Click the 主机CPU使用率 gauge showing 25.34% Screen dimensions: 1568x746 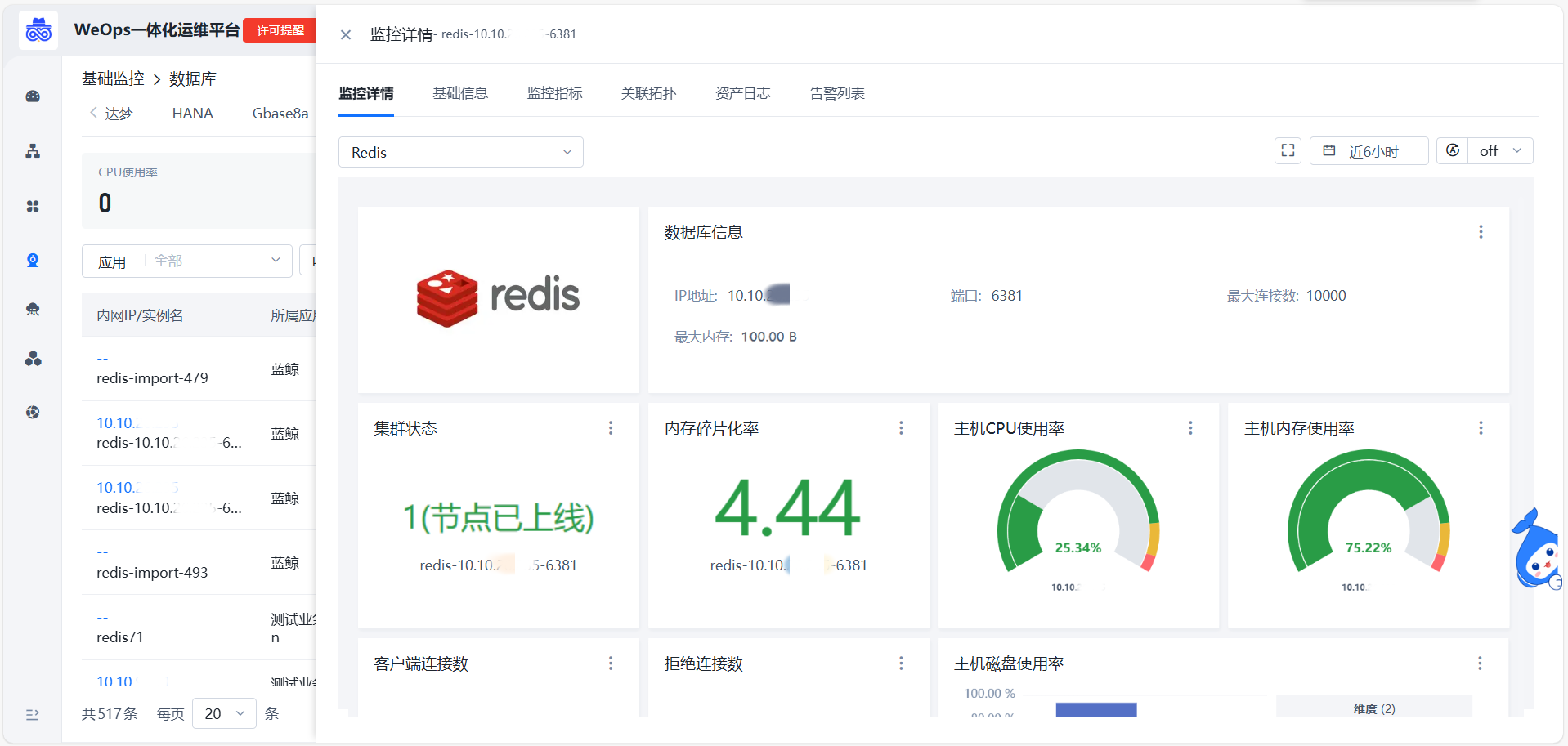[x=1078, y=511]
